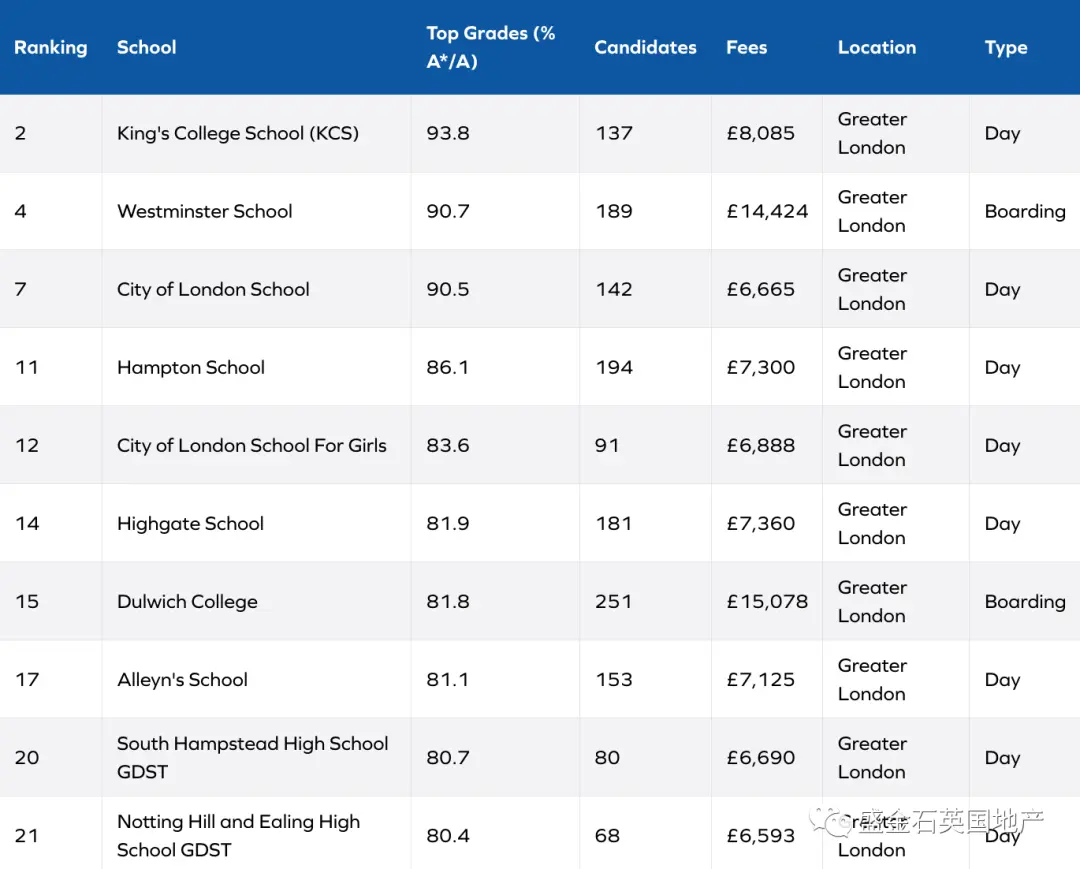Viewport: 1080px width, 869px height.
Task: Click the Type column header
Action: [x=1006, y=48]
